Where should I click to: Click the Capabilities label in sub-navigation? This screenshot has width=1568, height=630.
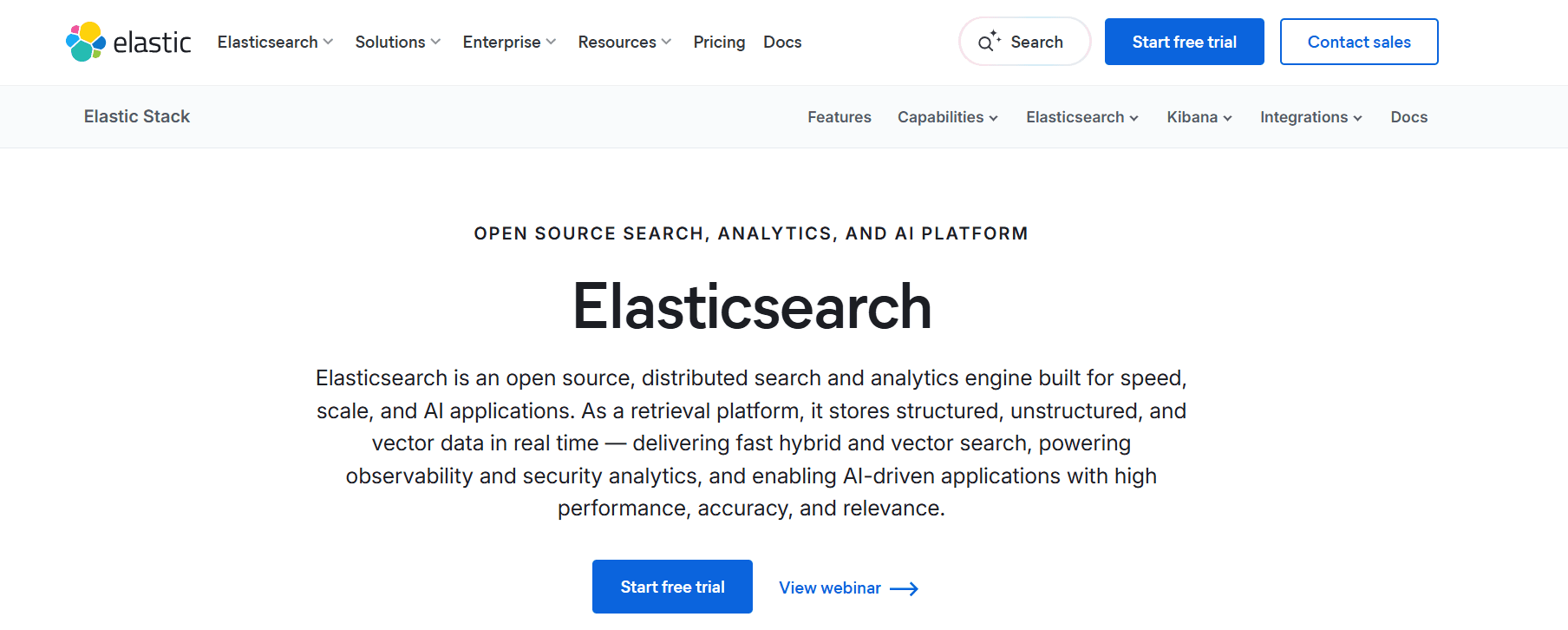pos(940,117)
